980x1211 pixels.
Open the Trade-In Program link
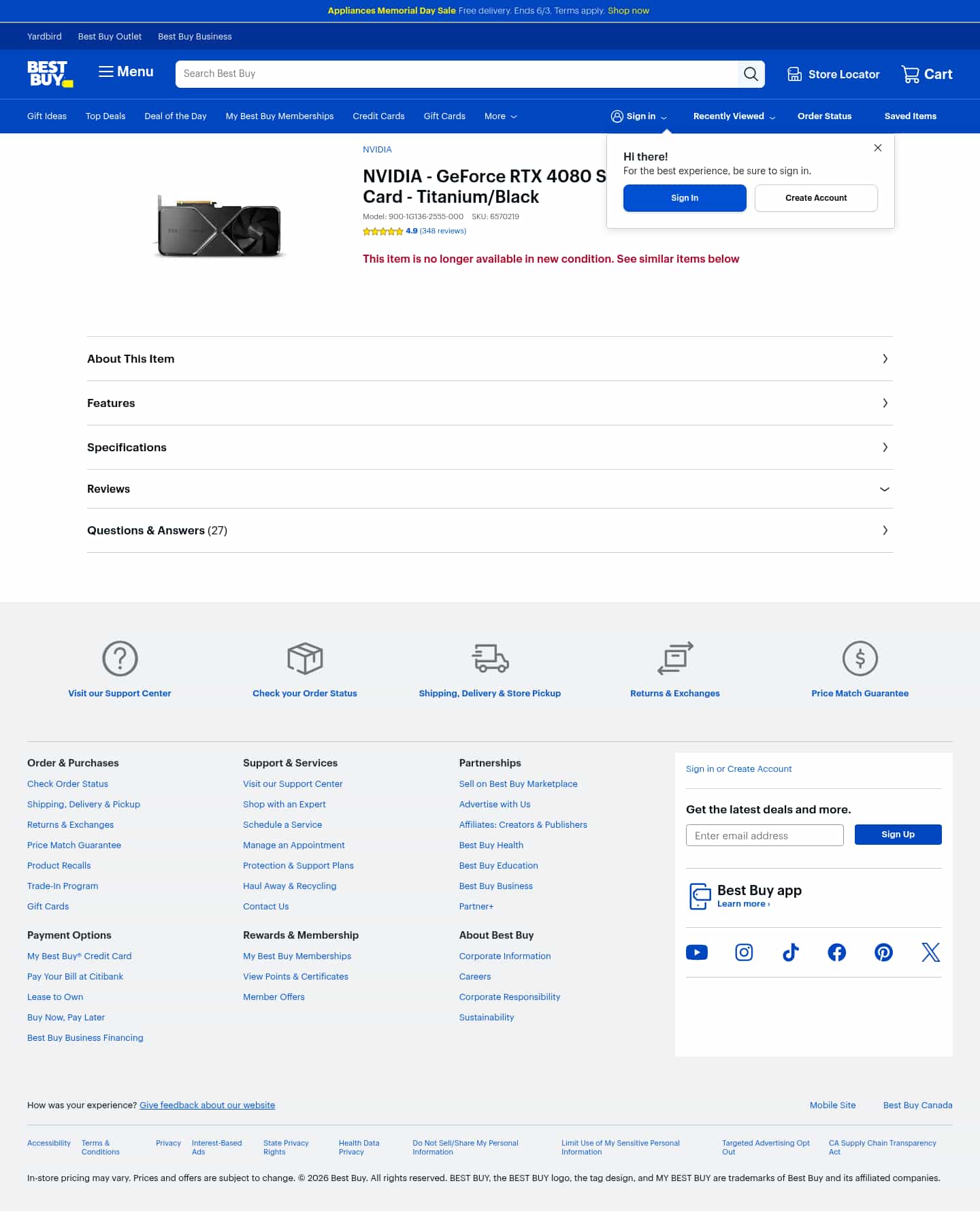tap(63, 886)
